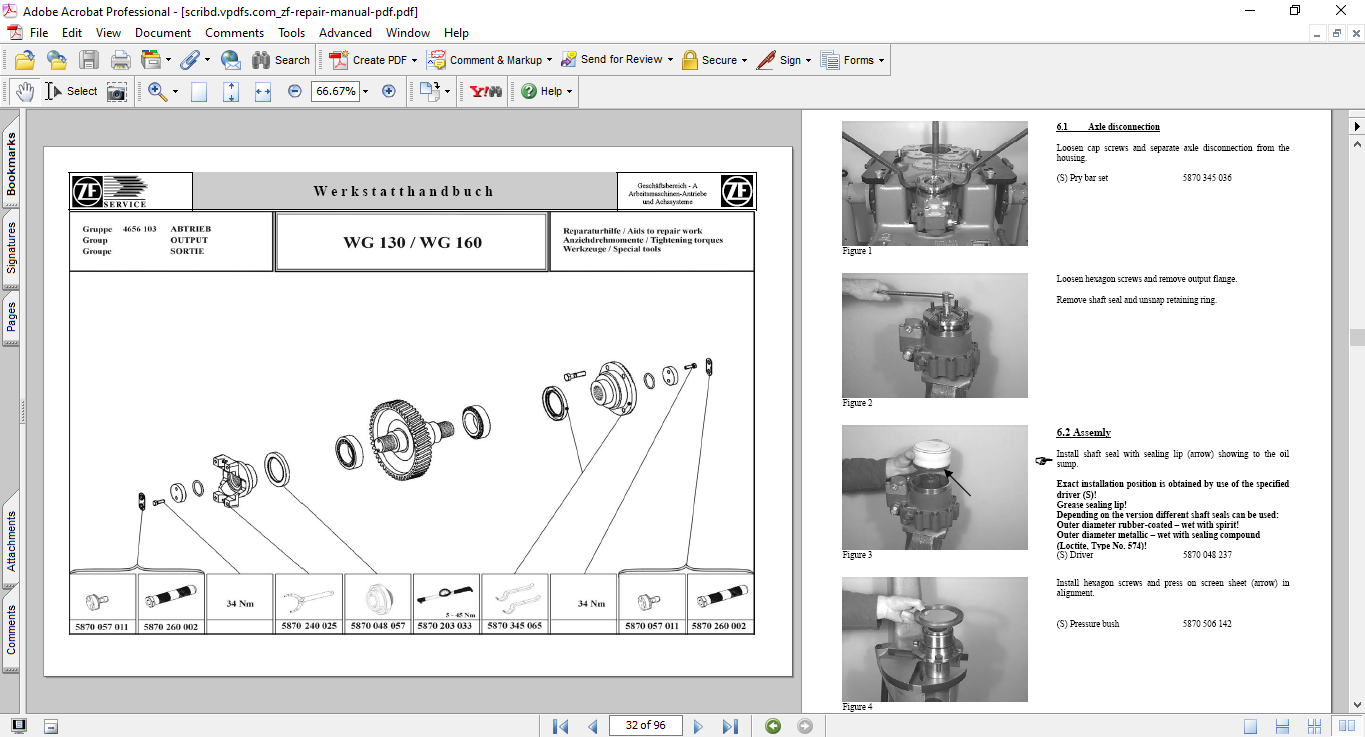Viewport: 1365px width, 737px height.
Task: Click the green previous view arrow
Action: coord(773,726)
